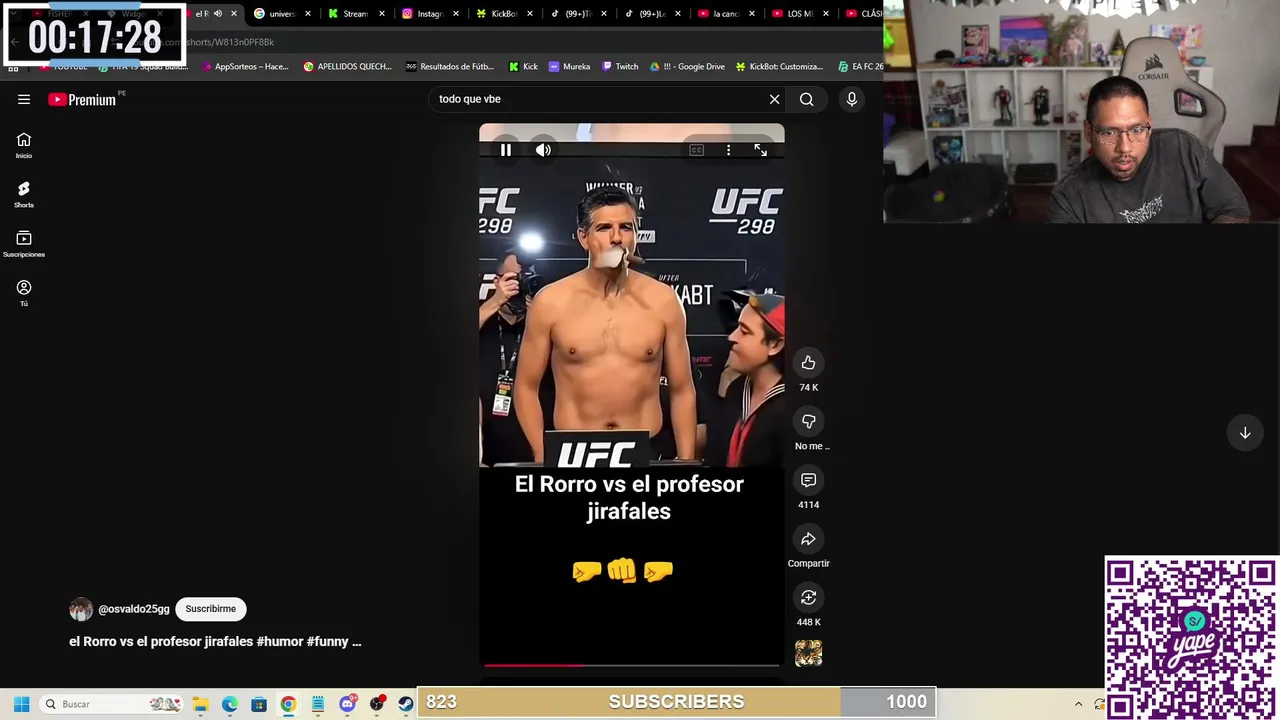Switch to the 'LOS ME' YouTube tab
Image resolution: width=1280 pixels, height=720 pixels.
pos(799,14)
